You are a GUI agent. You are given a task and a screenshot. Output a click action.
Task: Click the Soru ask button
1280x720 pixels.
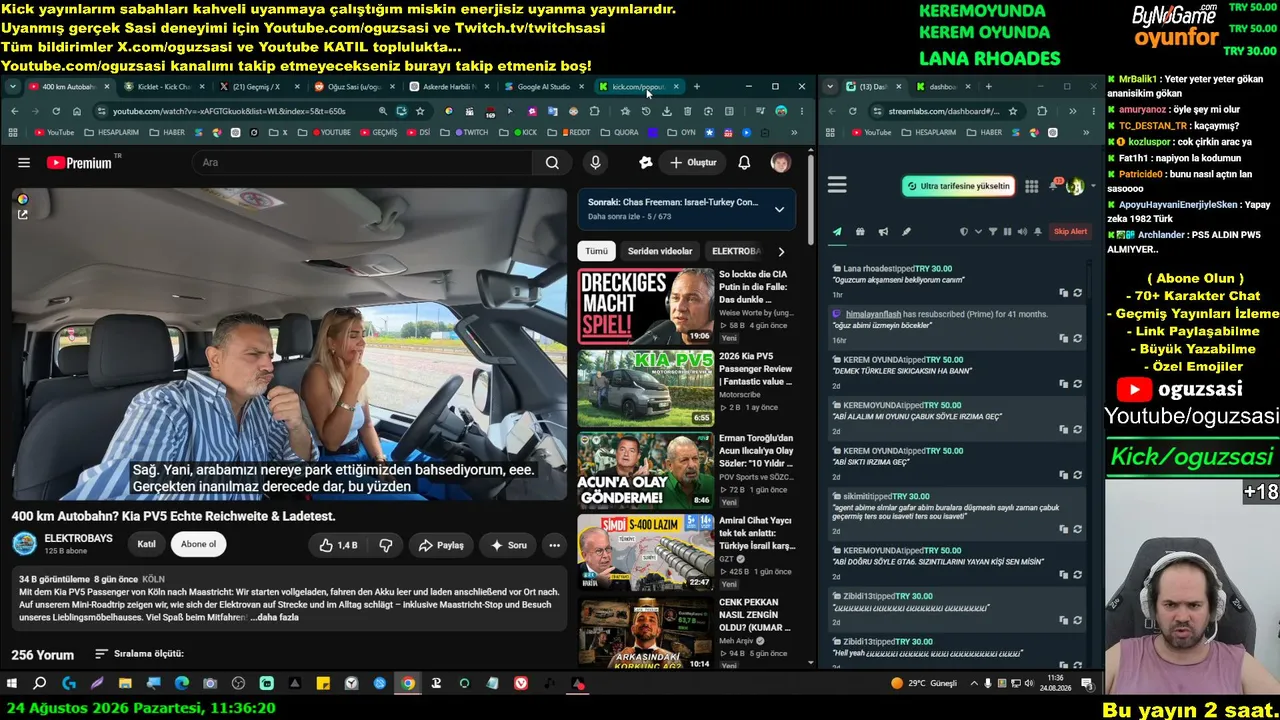point(508,545)
